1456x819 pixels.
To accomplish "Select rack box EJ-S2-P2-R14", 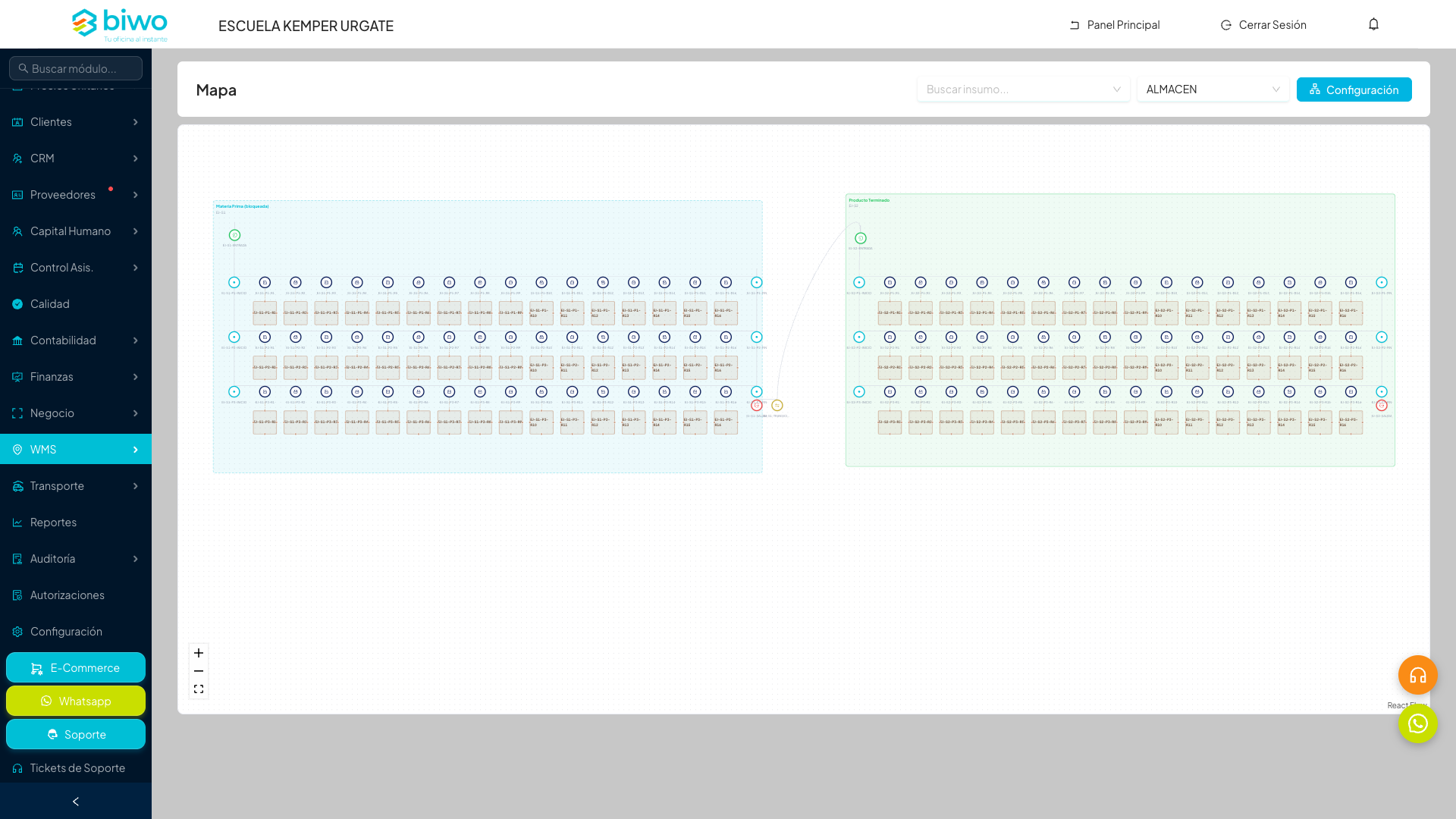I will (1289, 368).
